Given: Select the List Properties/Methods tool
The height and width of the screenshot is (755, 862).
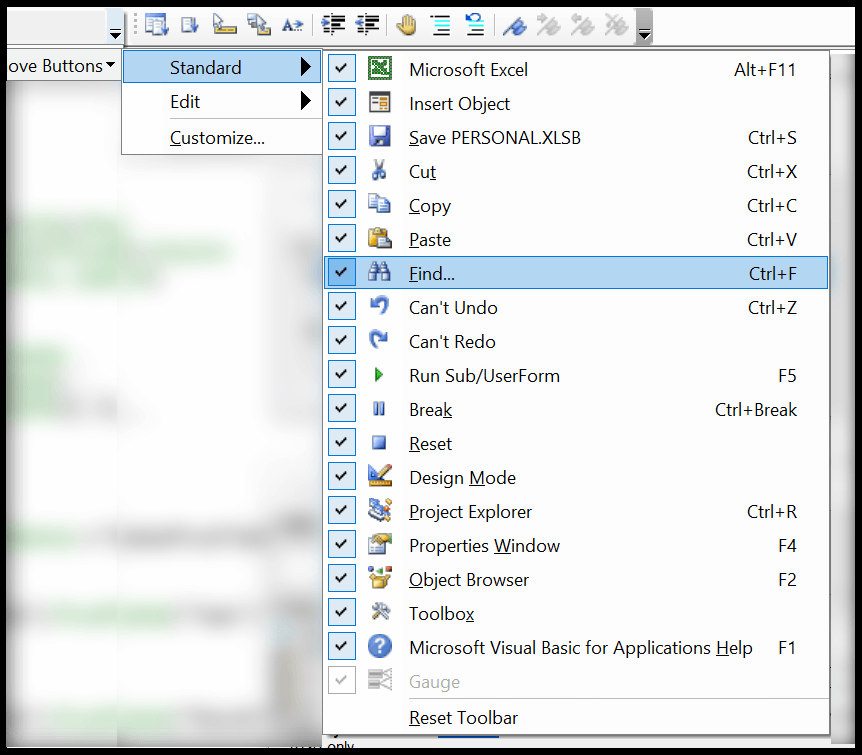Looking at the screenshot, I should 157,24.
